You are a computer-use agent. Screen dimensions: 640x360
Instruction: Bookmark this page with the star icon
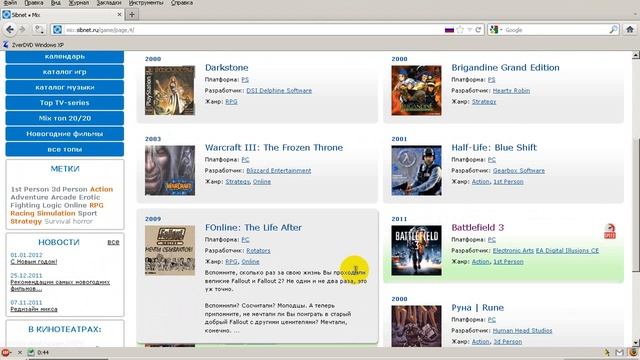click(460, 30)
